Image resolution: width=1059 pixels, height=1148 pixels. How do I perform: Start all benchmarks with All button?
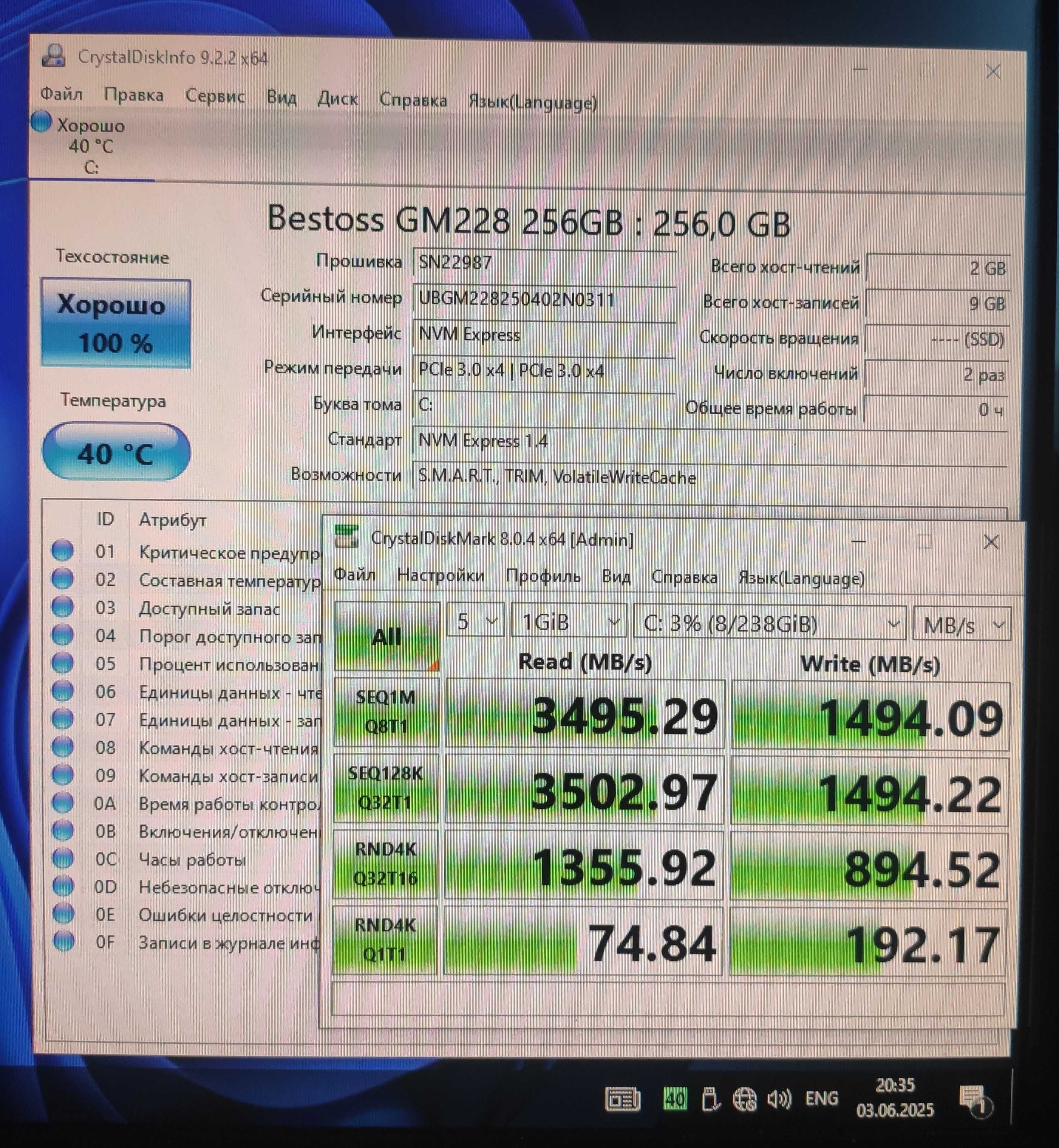(x=387, y=636)
